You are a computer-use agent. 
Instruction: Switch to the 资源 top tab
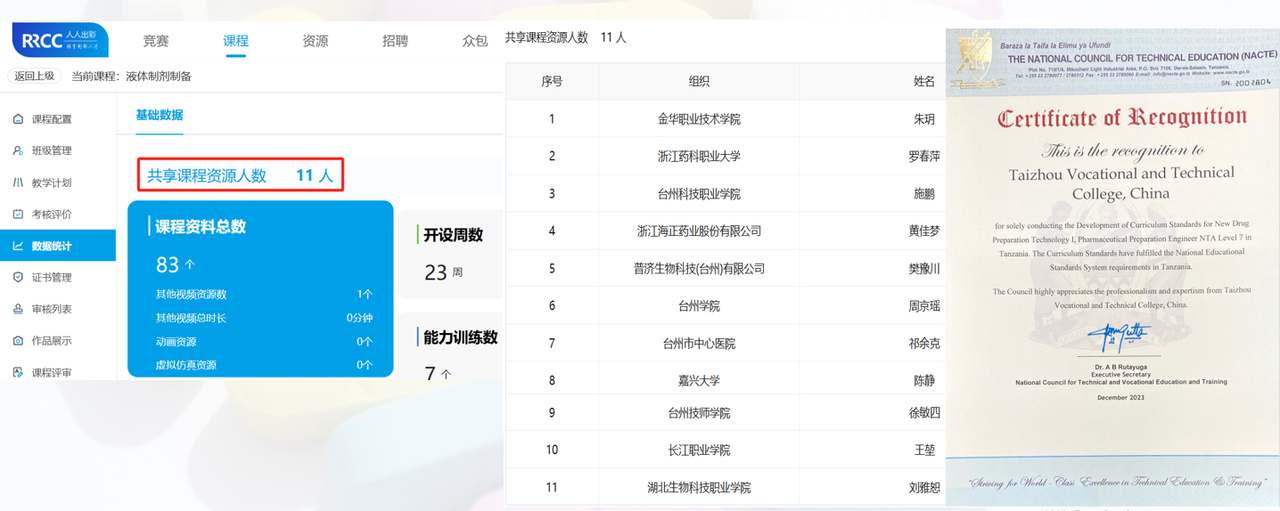pos(315,41)
